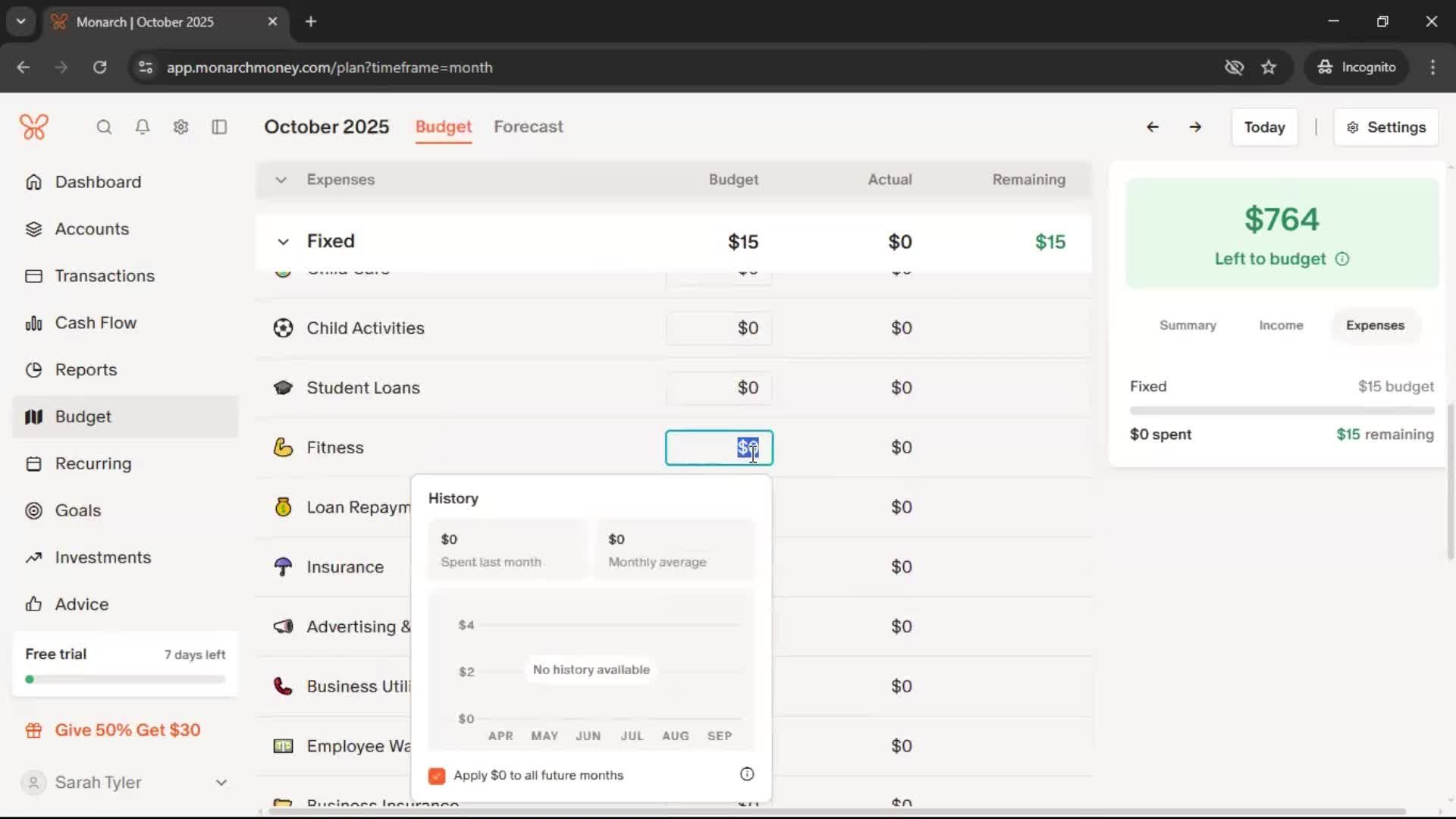The width and height of the screenshot is (1456, 819).
Task: Open the Sarah Tyler account dropdown
Action: pyautogui.click(x=221, y=783)
